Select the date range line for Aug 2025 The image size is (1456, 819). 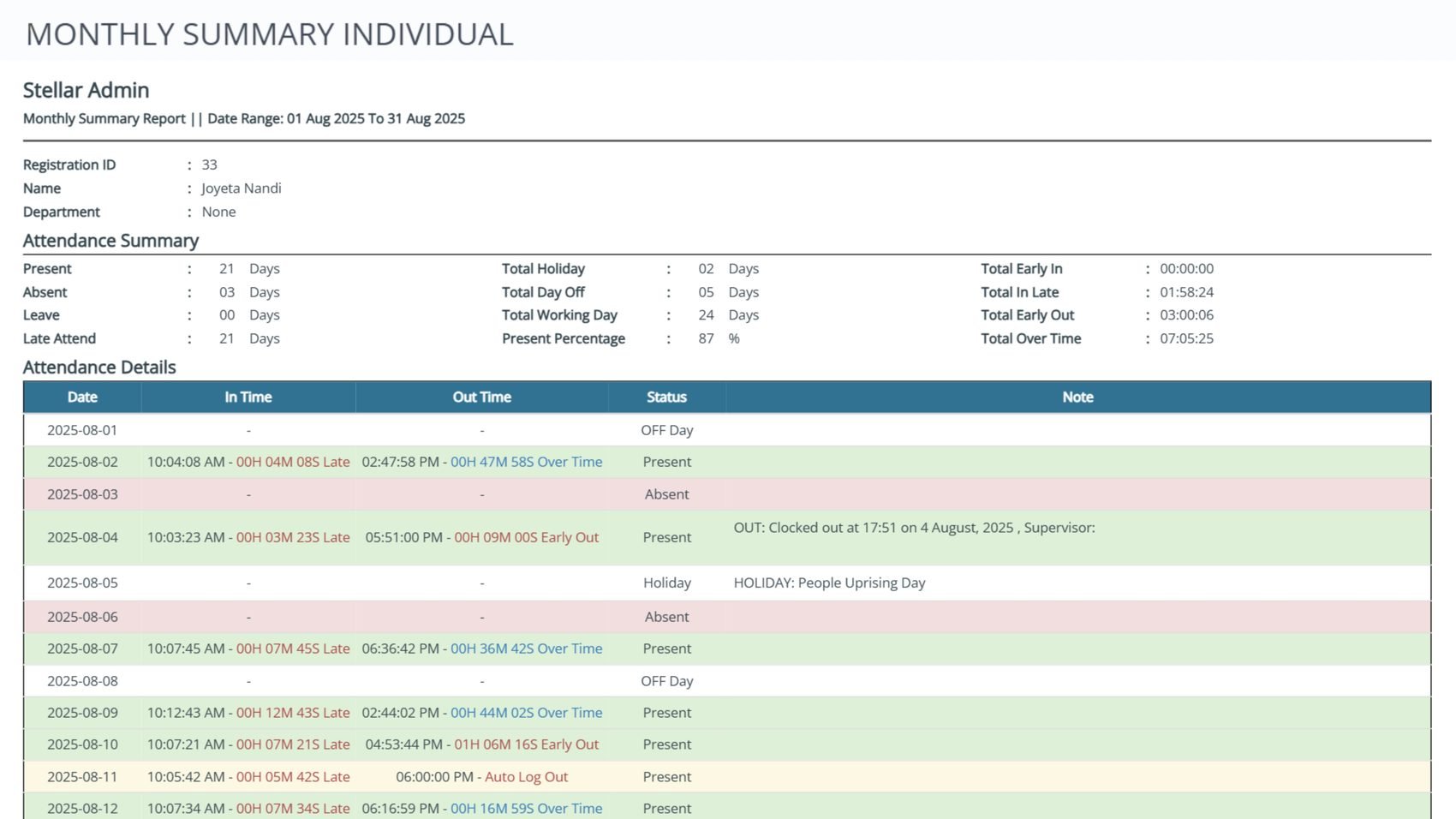[x=244, y=118]
